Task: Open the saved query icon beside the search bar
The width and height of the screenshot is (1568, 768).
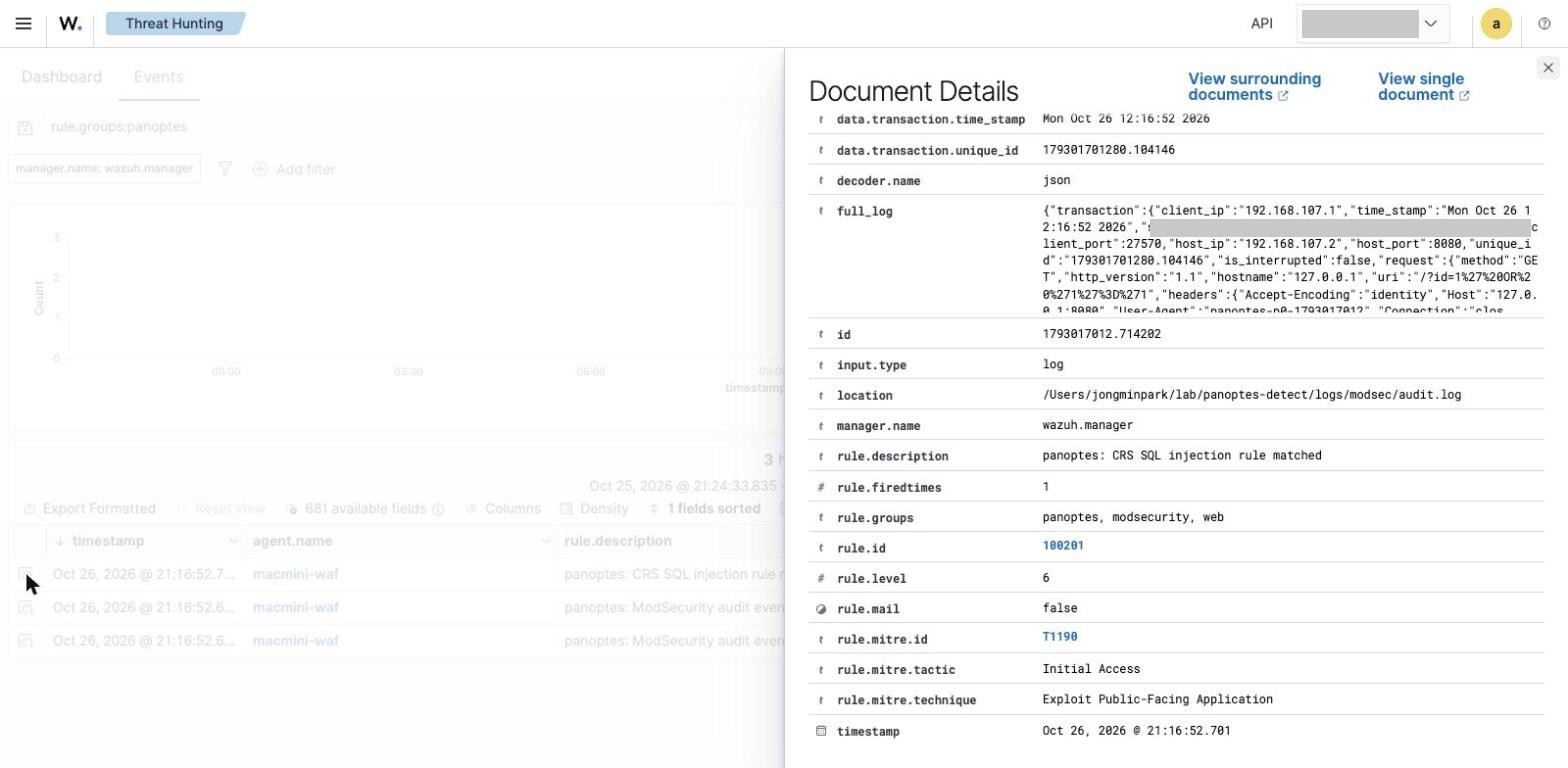Action: 26,127
